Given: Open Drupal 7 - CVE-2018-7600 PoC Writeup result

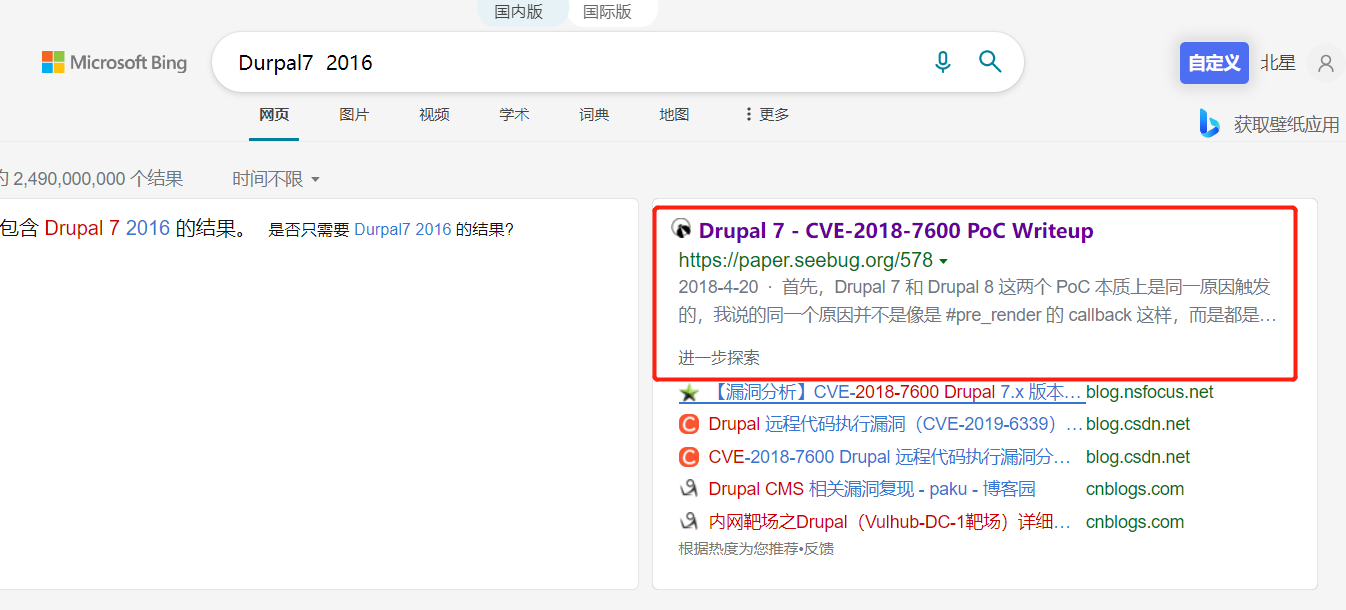Looking at the screenshot, I should [896, 230].
